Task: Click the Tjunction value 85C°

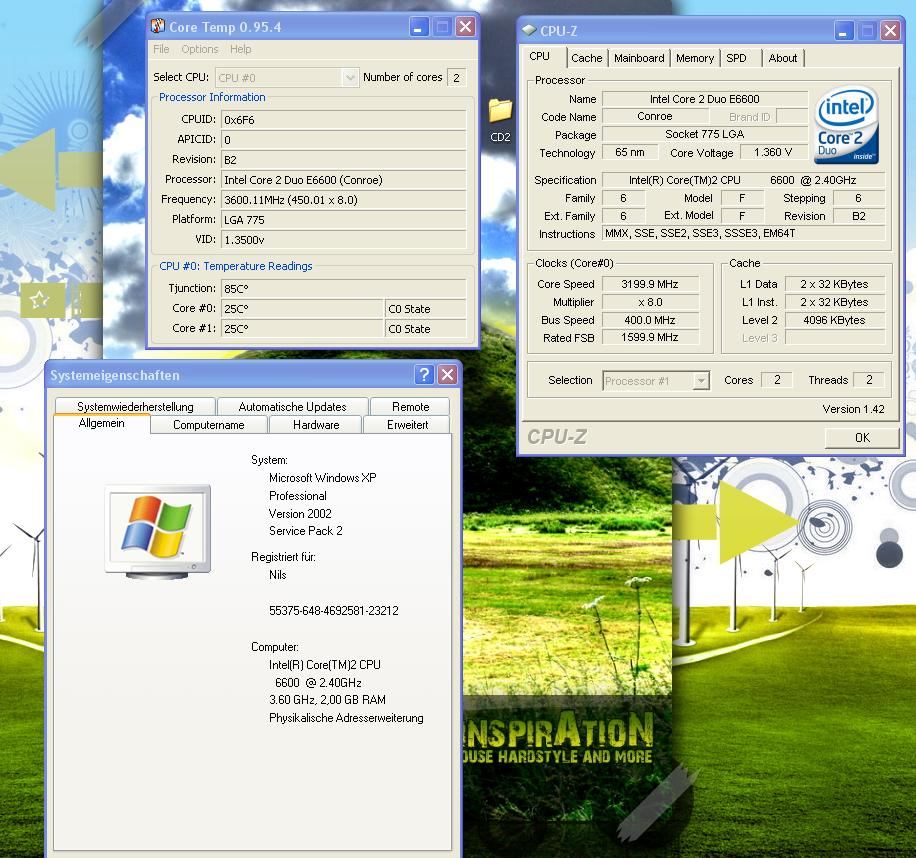Action: pyautogui.click(x=344, y=289)
